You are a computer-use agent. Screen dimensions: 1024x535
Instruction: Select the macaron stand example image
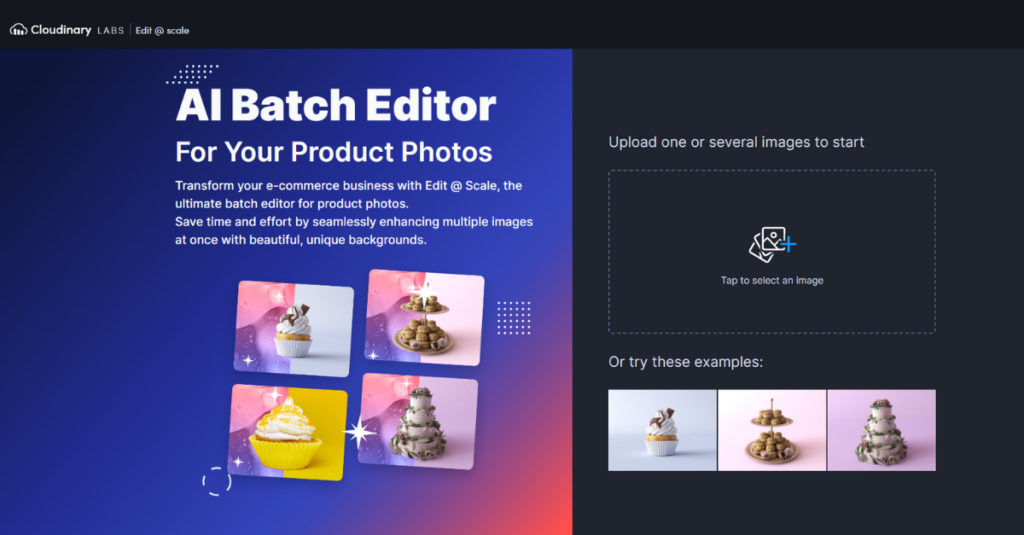pos(772,430)
